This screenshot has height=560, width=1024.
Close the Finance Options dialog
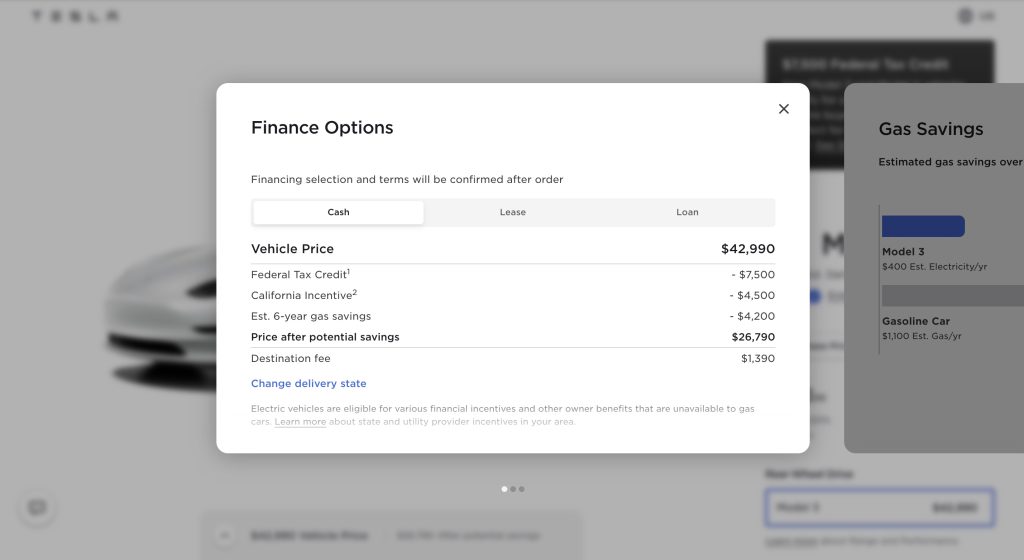pyautogui.click(x=783, y=109)
